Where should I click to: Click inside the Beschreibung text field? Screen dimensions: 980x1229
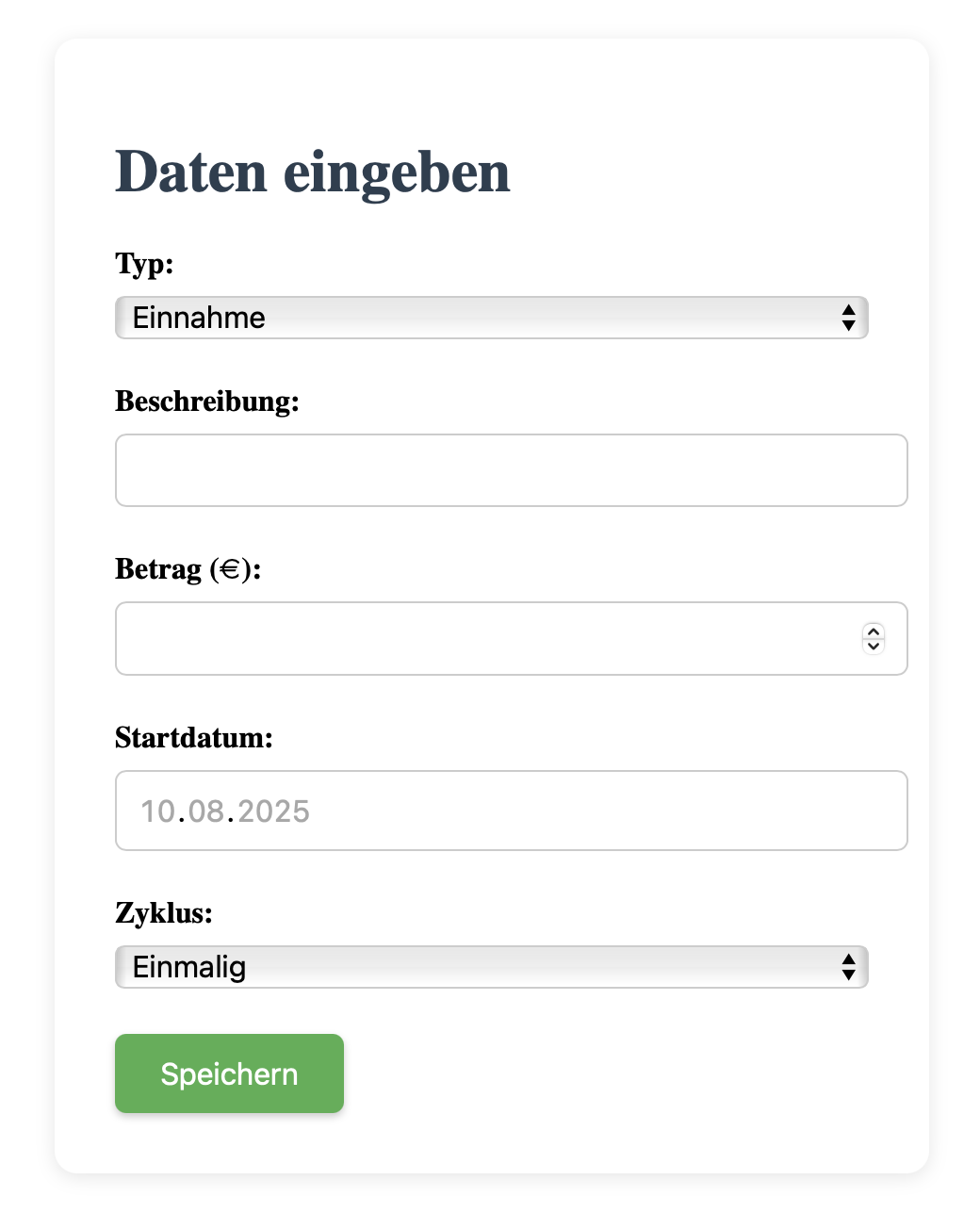pos(509,470)
